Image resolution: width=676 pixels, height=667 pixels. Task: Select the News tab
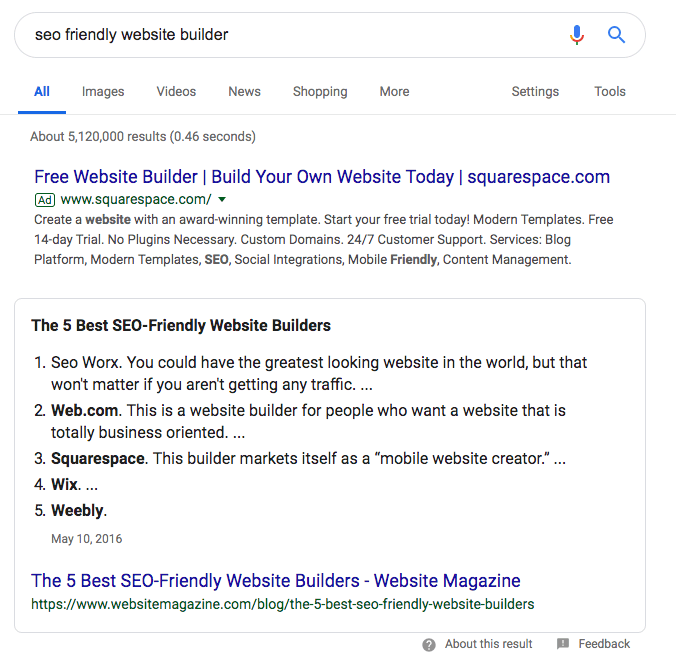coord(244,91)
